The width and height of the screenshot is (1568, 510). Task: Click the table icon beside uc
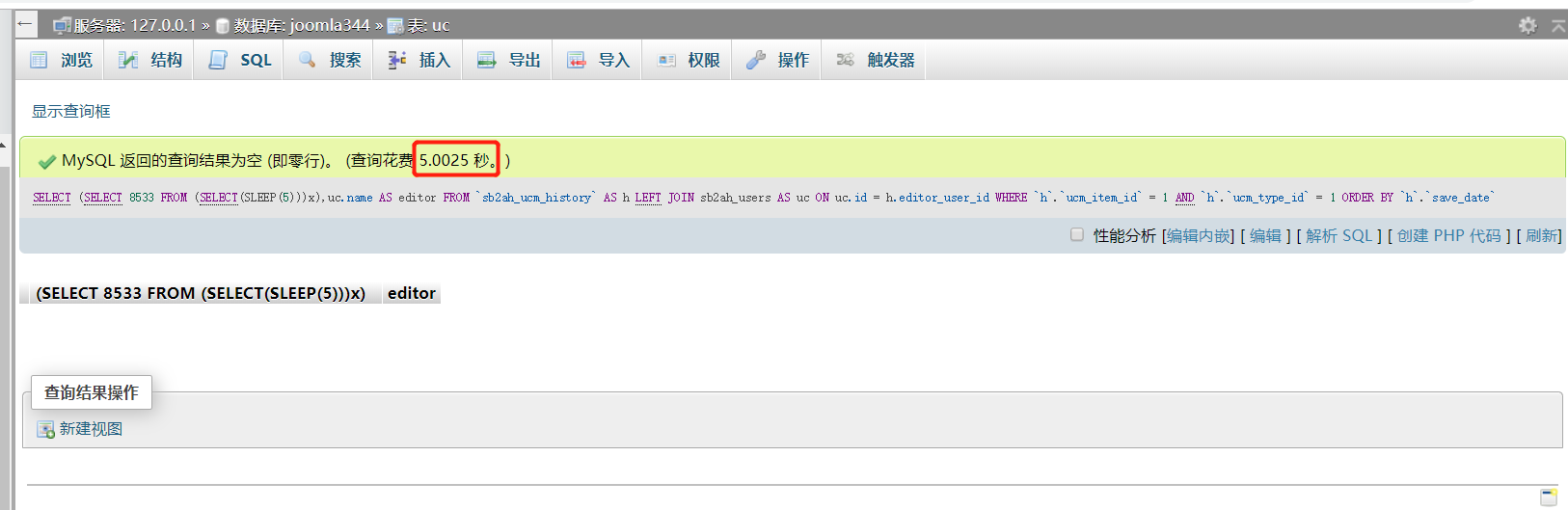pyautogui.click(x=395, y=26)
